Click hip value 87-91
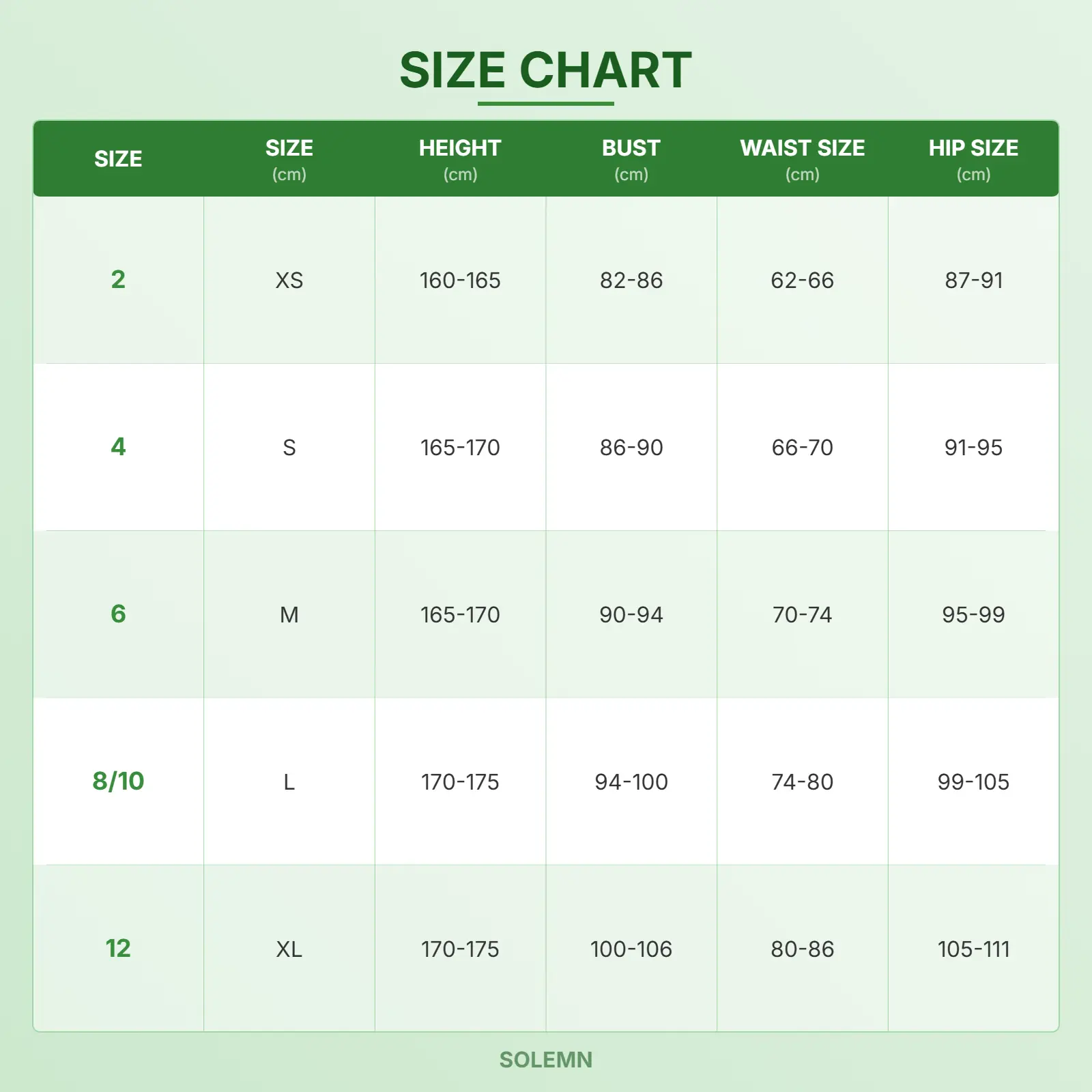The width and height of the screenshot is (1092, 1092). (973, 281)
